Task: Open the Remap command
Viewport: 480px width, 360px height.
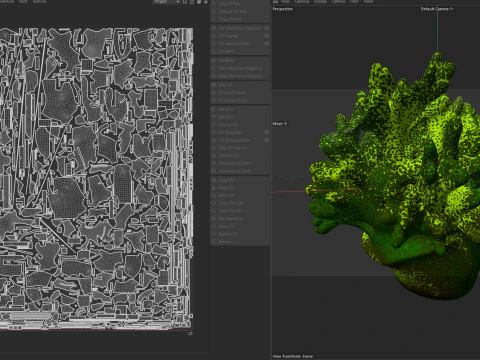Action: [240, 242]
